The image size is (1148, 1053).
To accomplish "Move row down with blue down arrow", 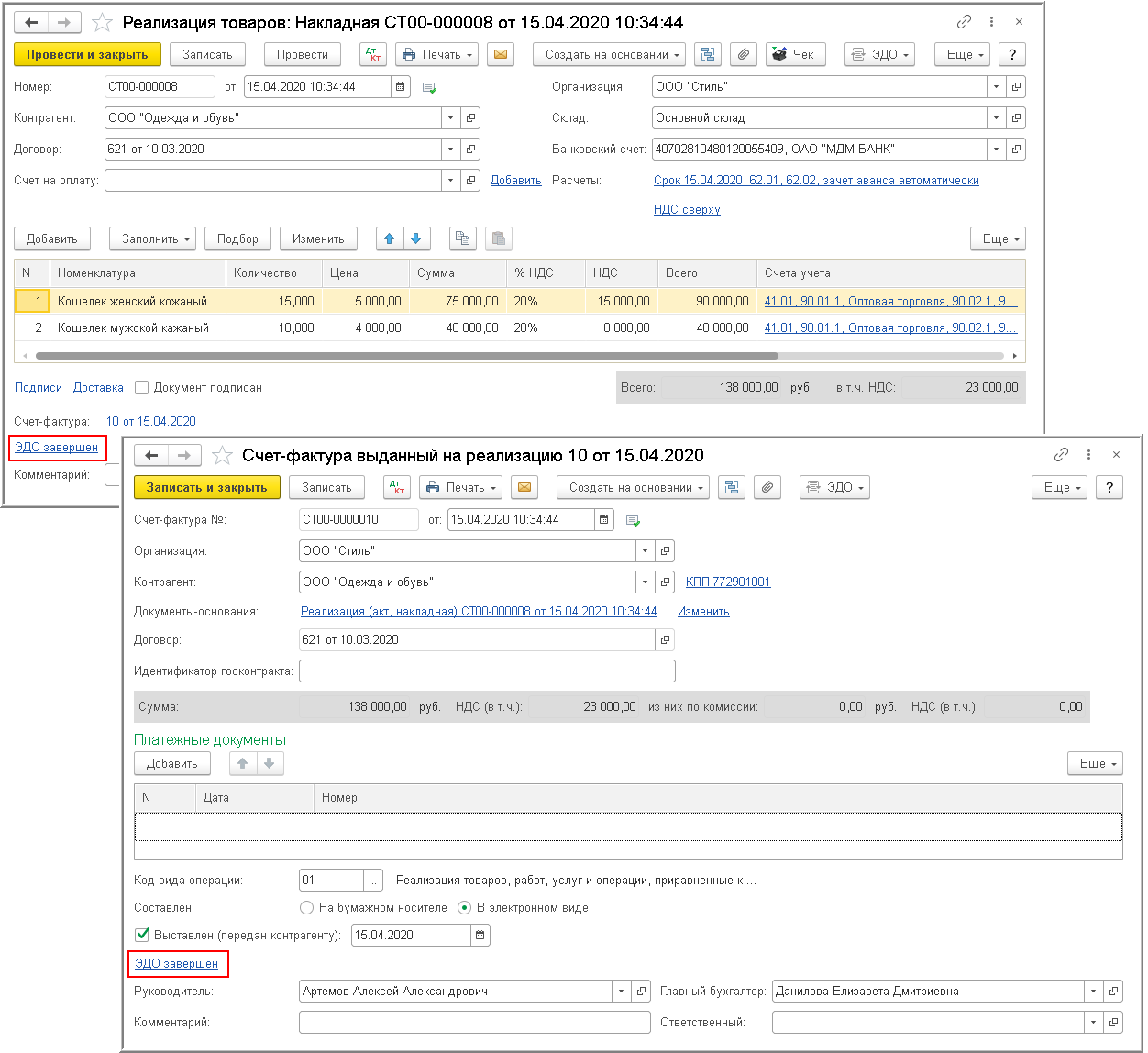I will 416,239.
